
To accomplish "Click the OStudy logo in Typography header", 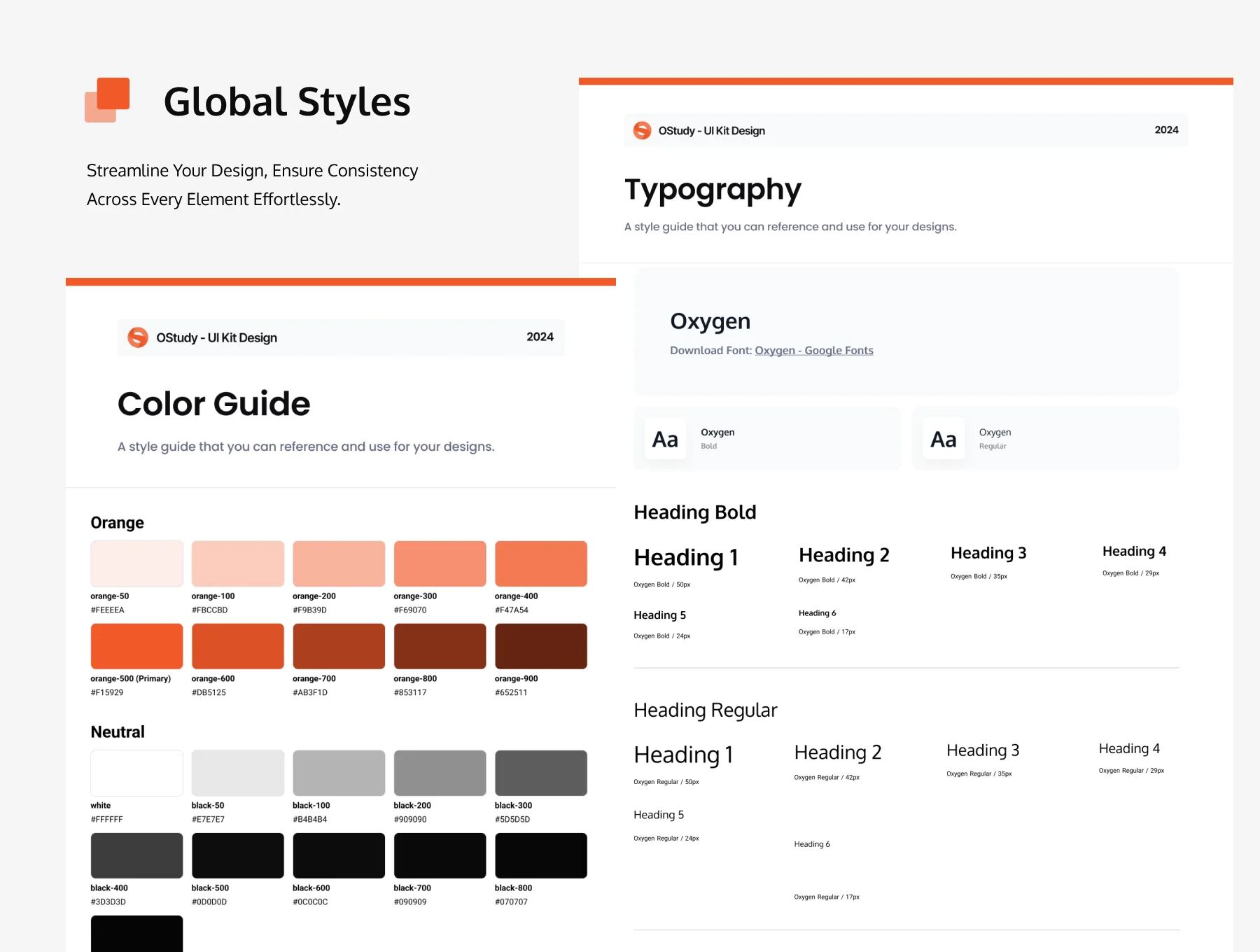I will point(642,130).
